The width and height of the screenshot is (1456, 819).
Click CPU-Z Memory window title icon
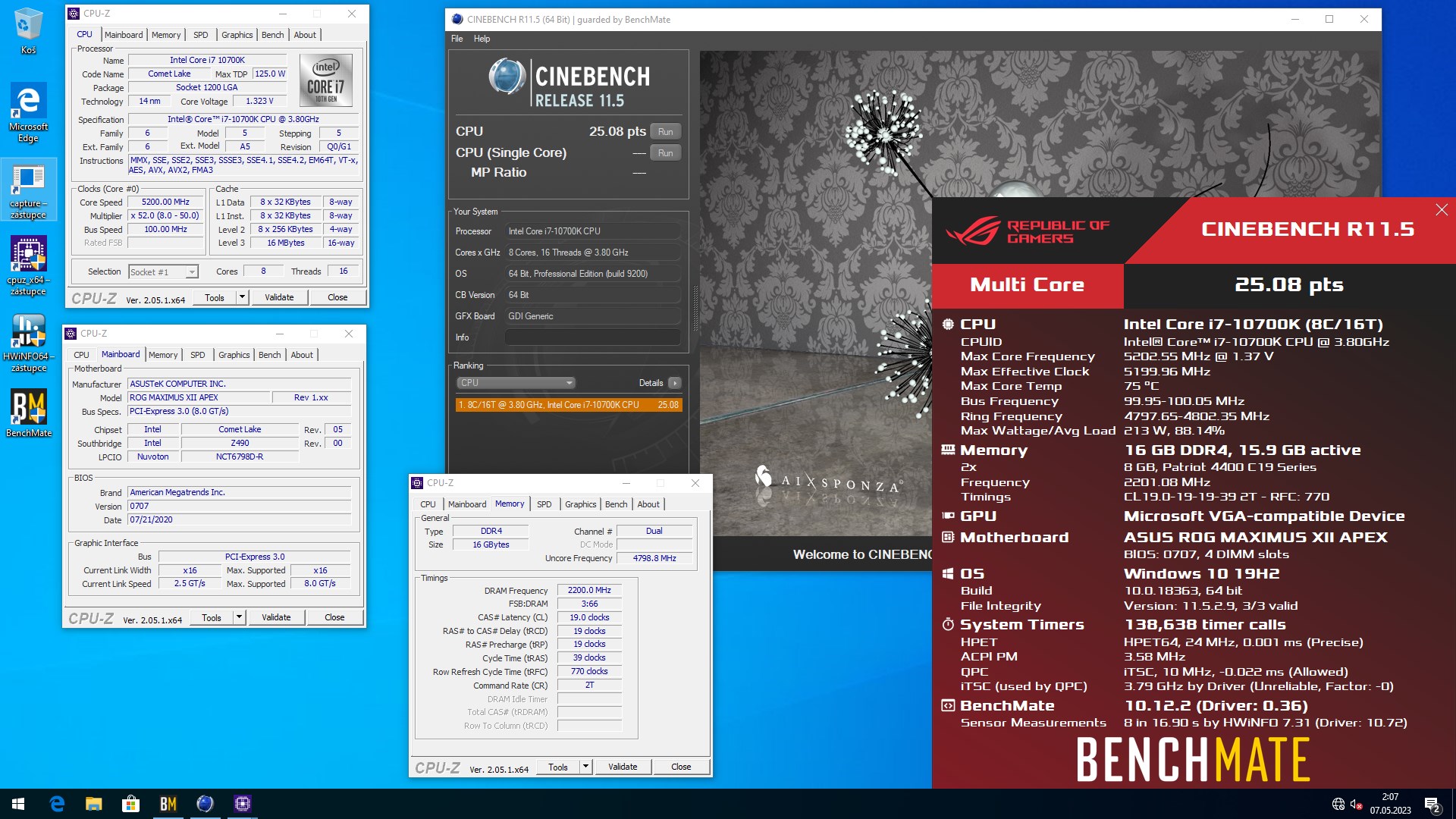[x=417, y=483]
